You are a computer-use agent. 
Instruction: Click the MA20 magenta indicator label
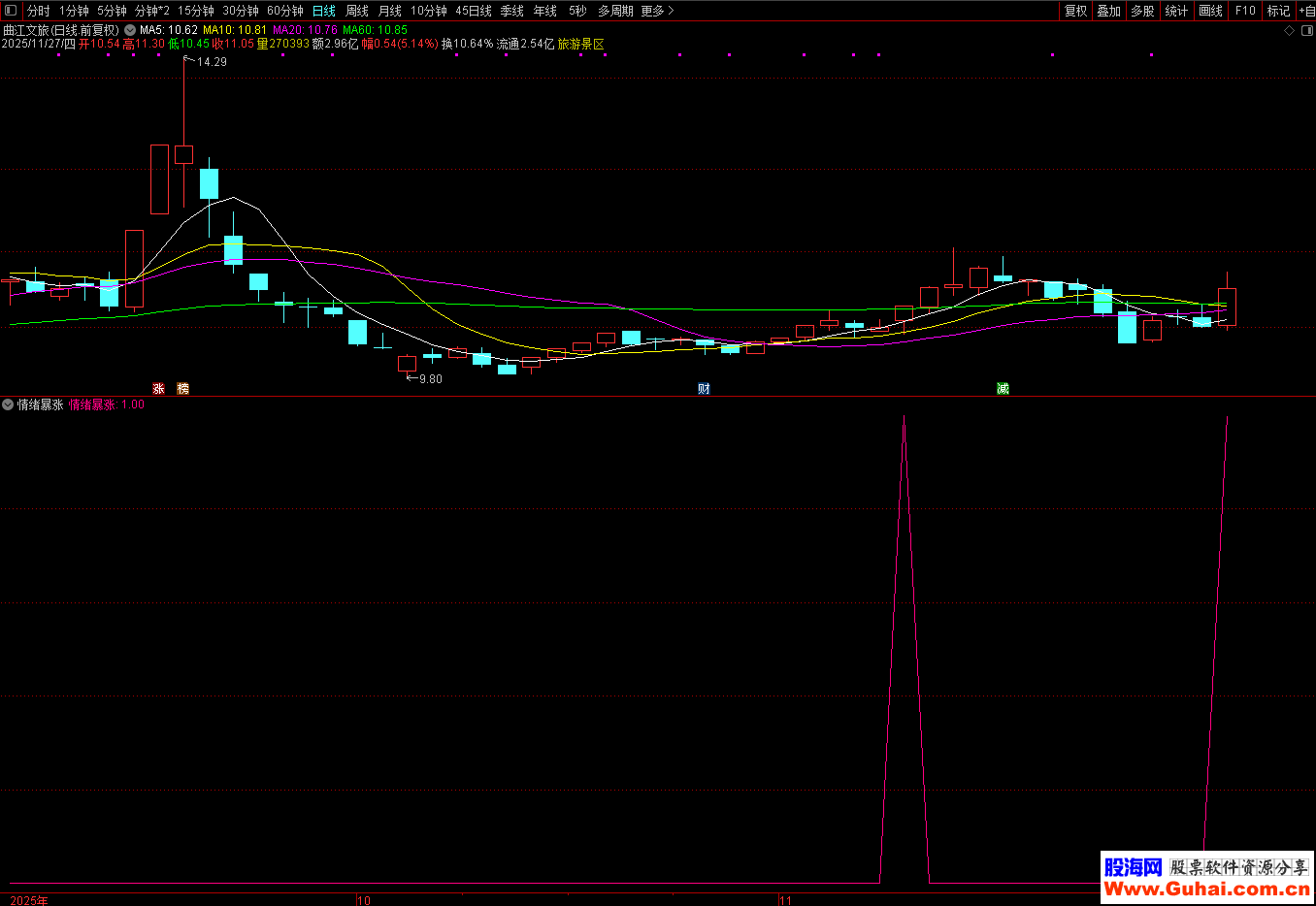[x=305, y=30]
